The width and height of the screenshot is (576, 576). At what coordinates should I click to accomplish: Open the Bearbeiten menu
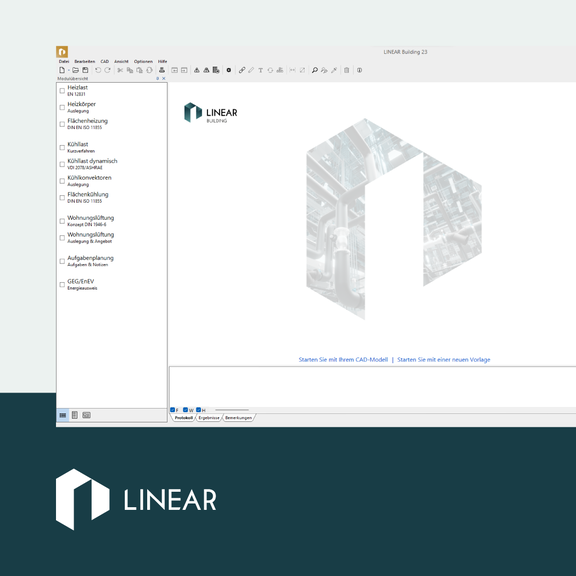point(84,61)
